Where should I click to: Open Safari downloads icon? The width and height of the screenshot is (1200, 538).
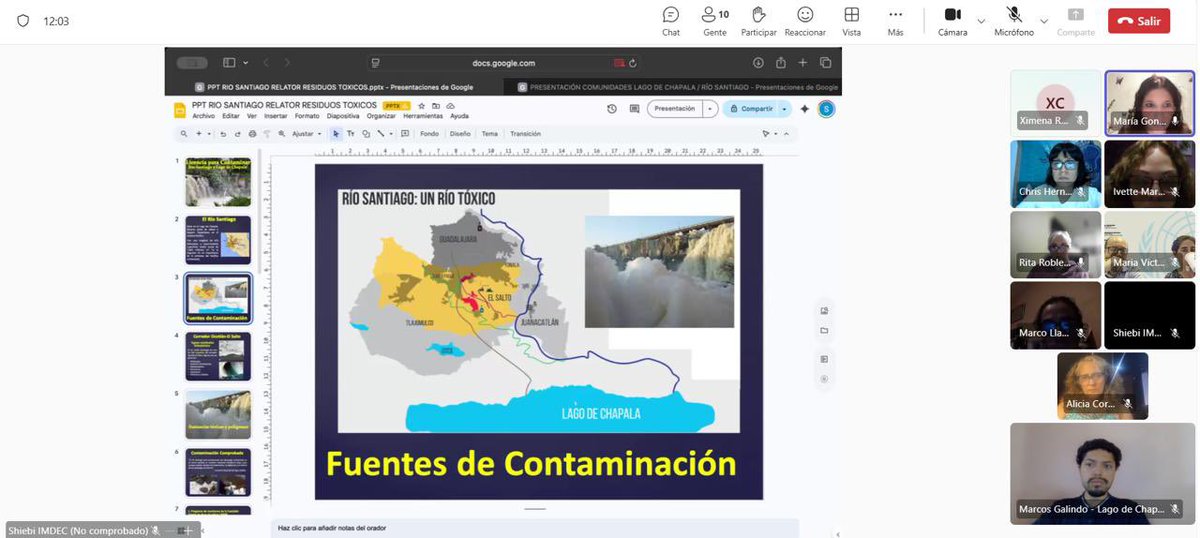click(758, 62)
